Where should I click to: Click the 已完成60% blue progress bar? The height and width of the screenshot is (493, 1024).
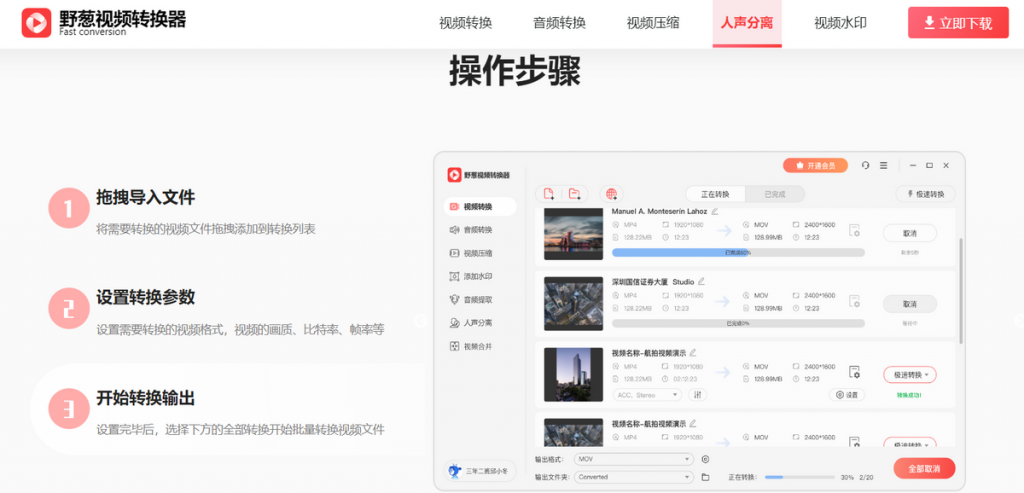click(738, 252)
